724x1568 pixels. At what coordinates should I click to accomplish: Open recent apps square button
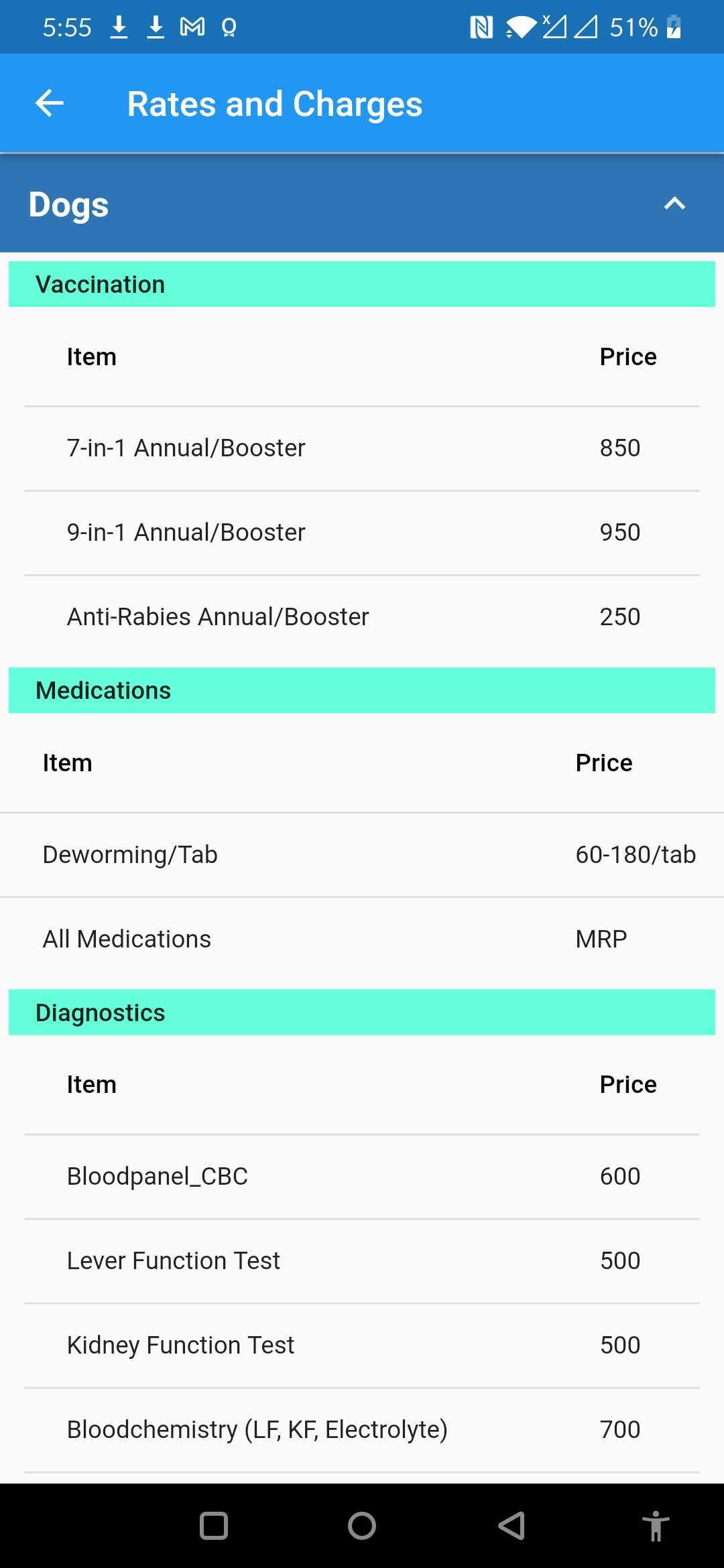pos(214,1526)
